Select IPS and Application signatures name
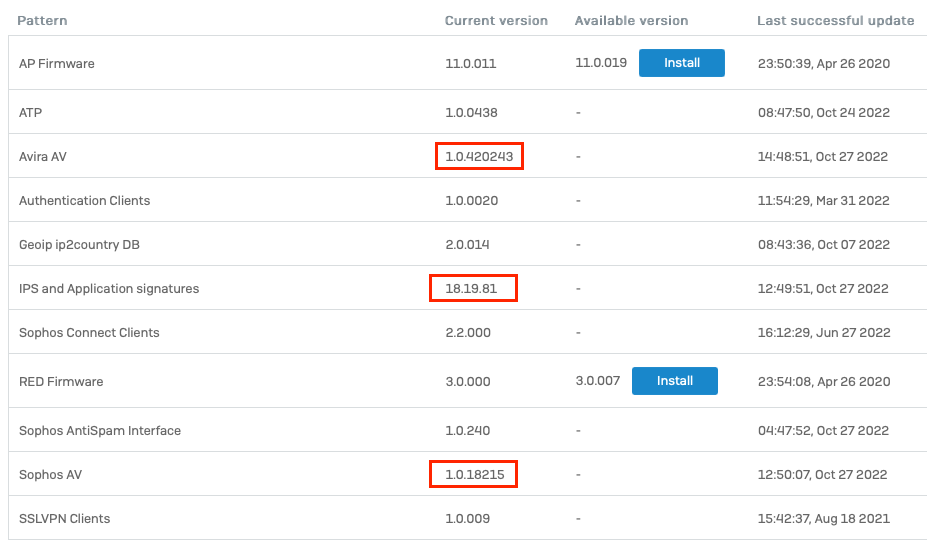This screenshot has width=927, height=550. (x=109, y=289)
